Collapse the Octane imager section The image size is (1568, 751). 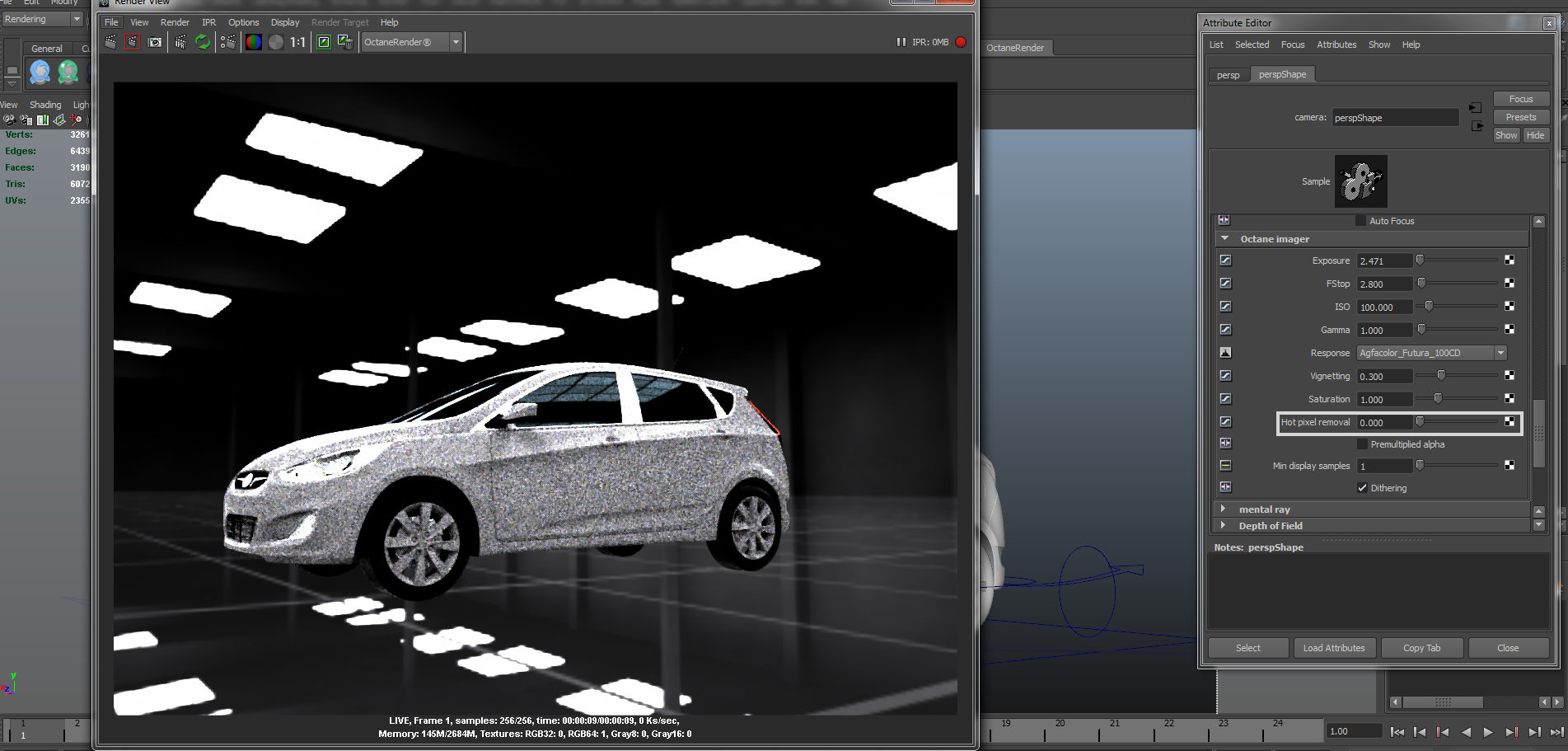click(x=1224, y=239)
